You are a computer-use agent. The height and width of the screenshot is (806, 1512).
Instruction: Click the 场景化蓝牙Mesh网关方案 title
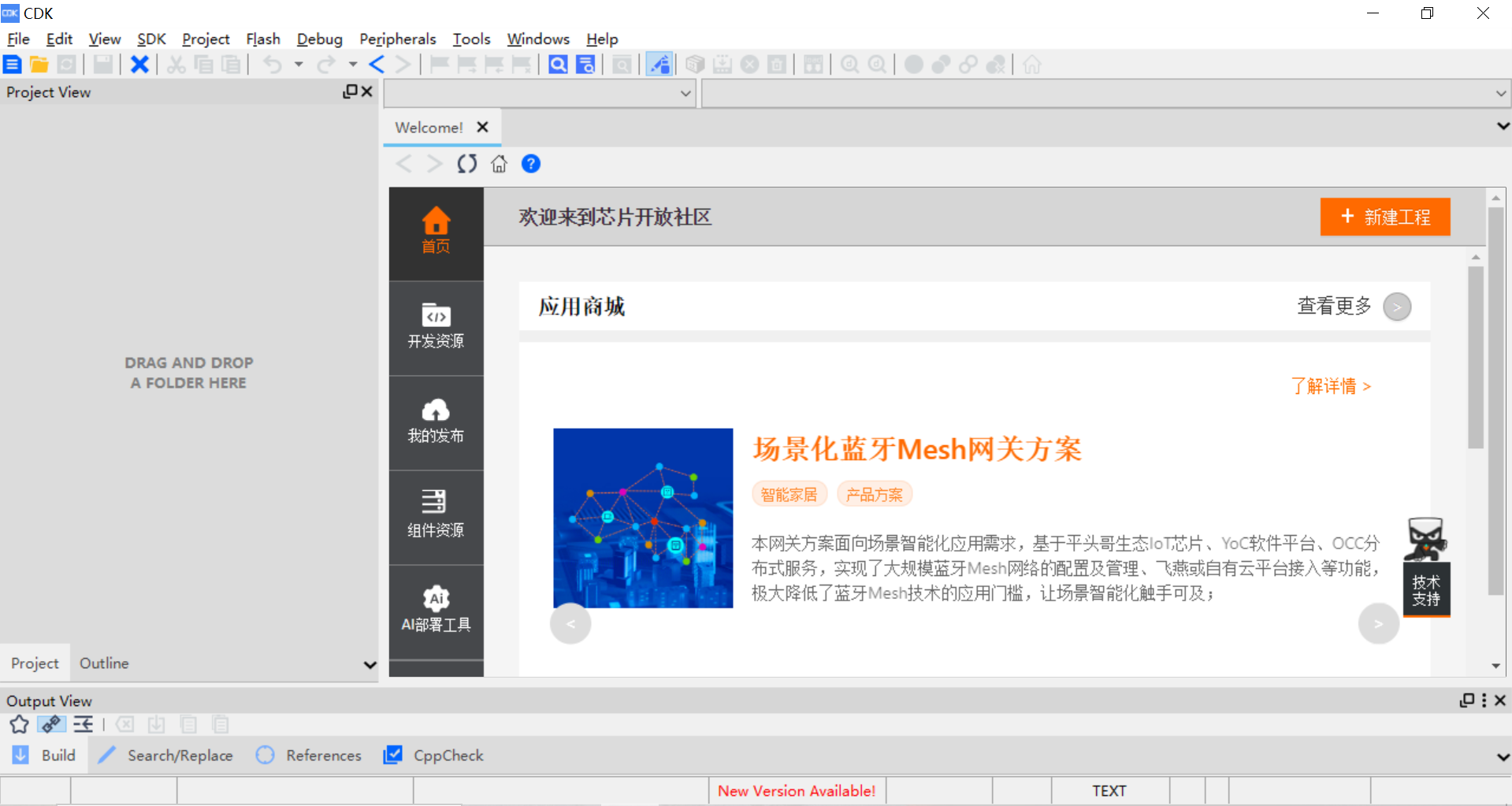[917, 449]
